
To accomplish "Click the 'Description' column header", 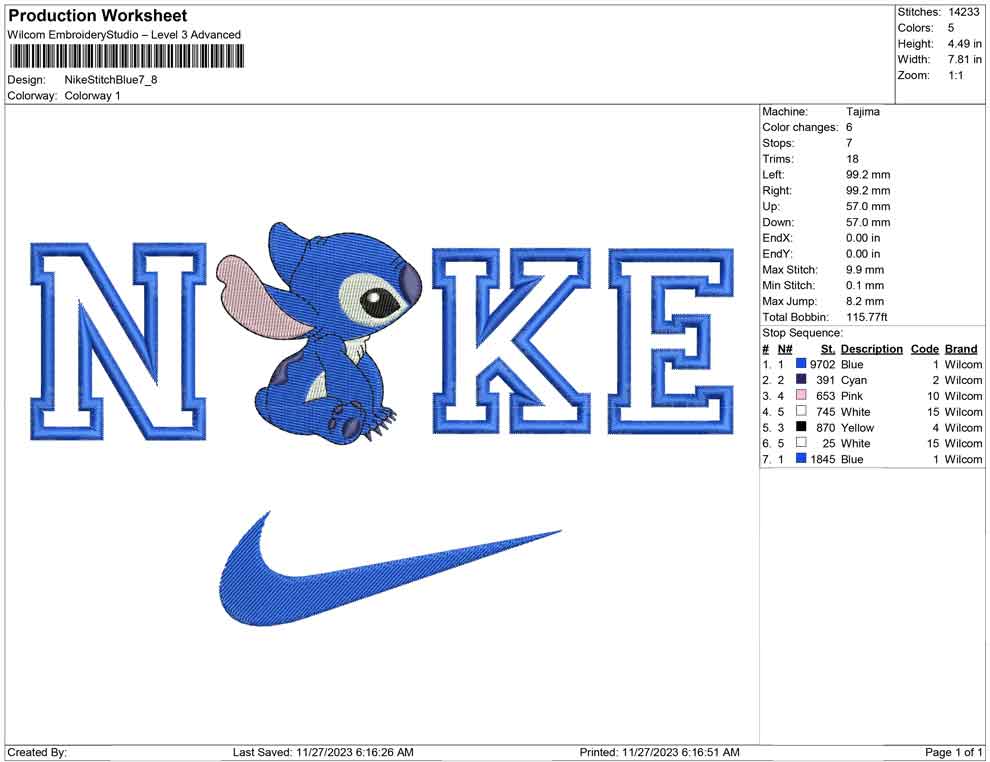I will point(872,348).
